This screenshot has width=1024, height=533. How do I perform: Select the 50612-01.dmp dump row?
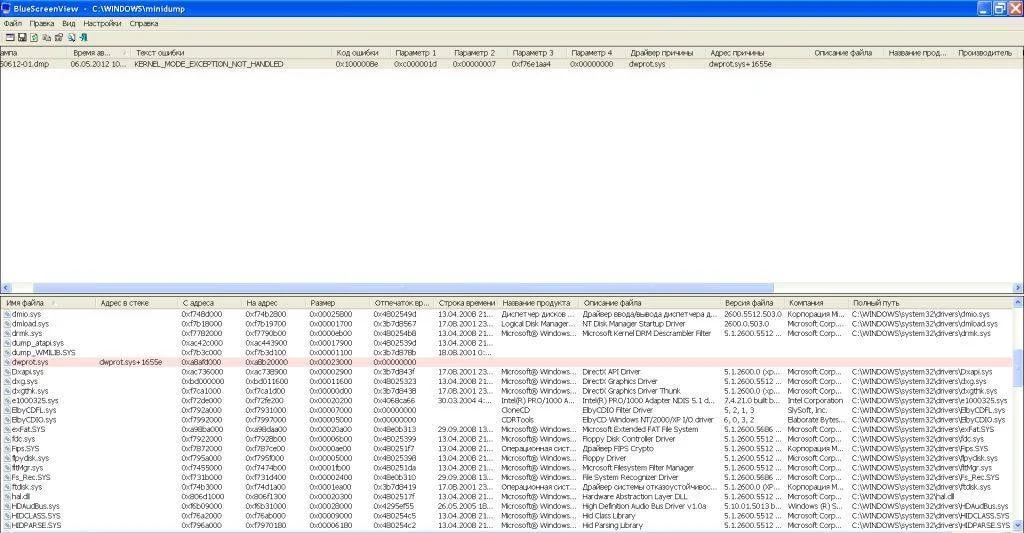(512, 64)
